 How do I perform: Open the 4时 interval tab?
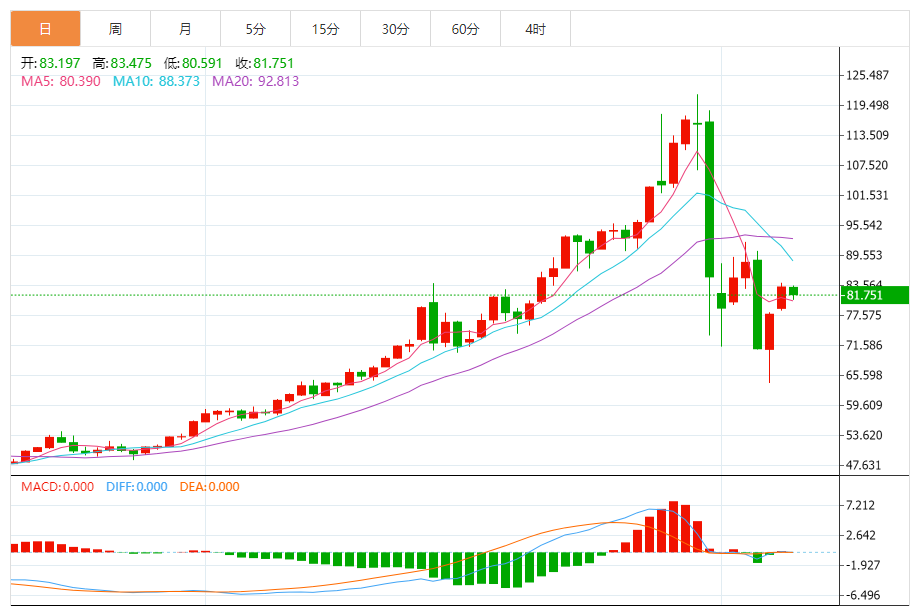coord(535,29)
